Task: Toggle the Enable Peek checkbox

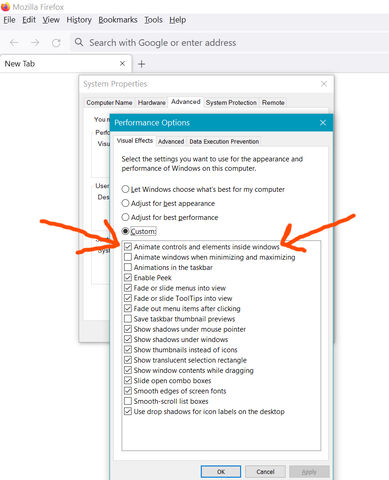Action: [128, 278]
